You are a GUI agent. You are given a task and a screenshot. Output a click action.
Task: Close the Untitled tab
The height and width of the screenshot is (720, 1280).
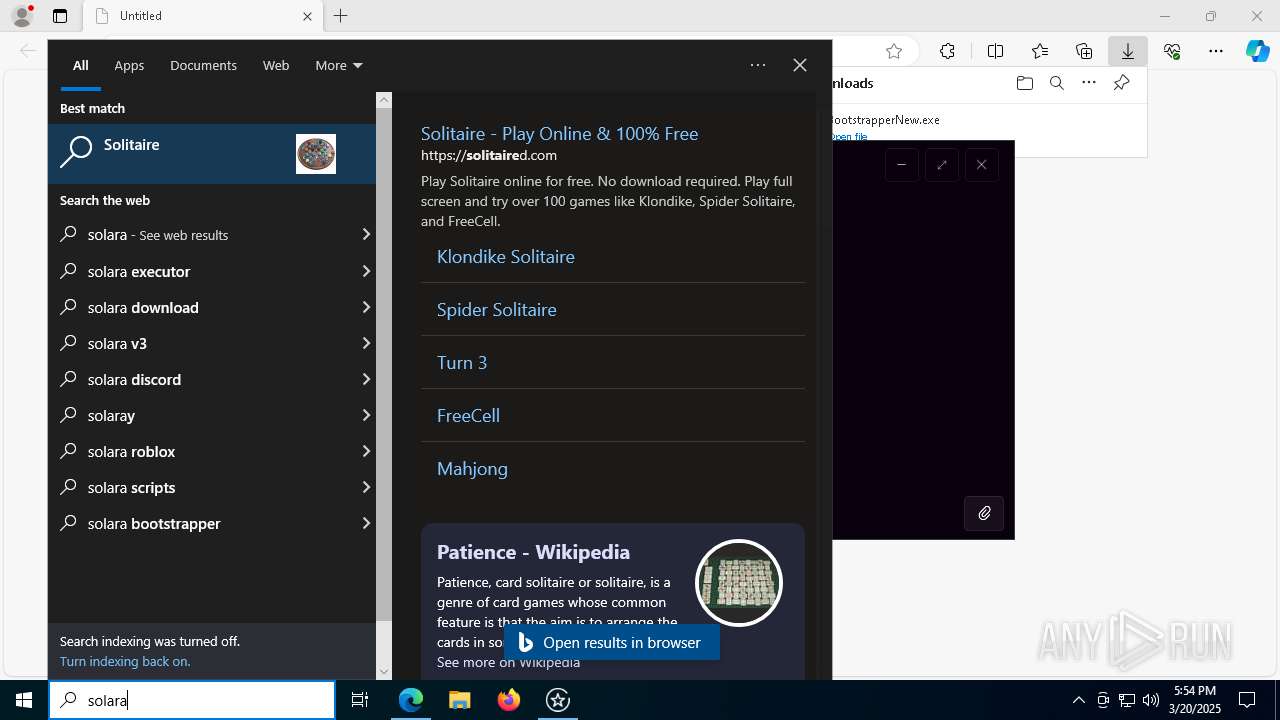[307, 16]
